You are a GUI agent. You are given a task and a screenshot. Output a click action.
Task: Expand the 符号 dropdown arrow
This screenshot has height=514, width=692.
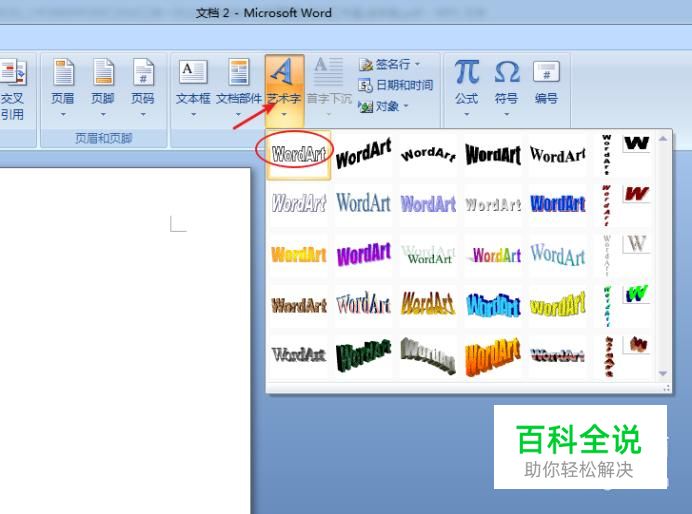click(x=507, y=115)
